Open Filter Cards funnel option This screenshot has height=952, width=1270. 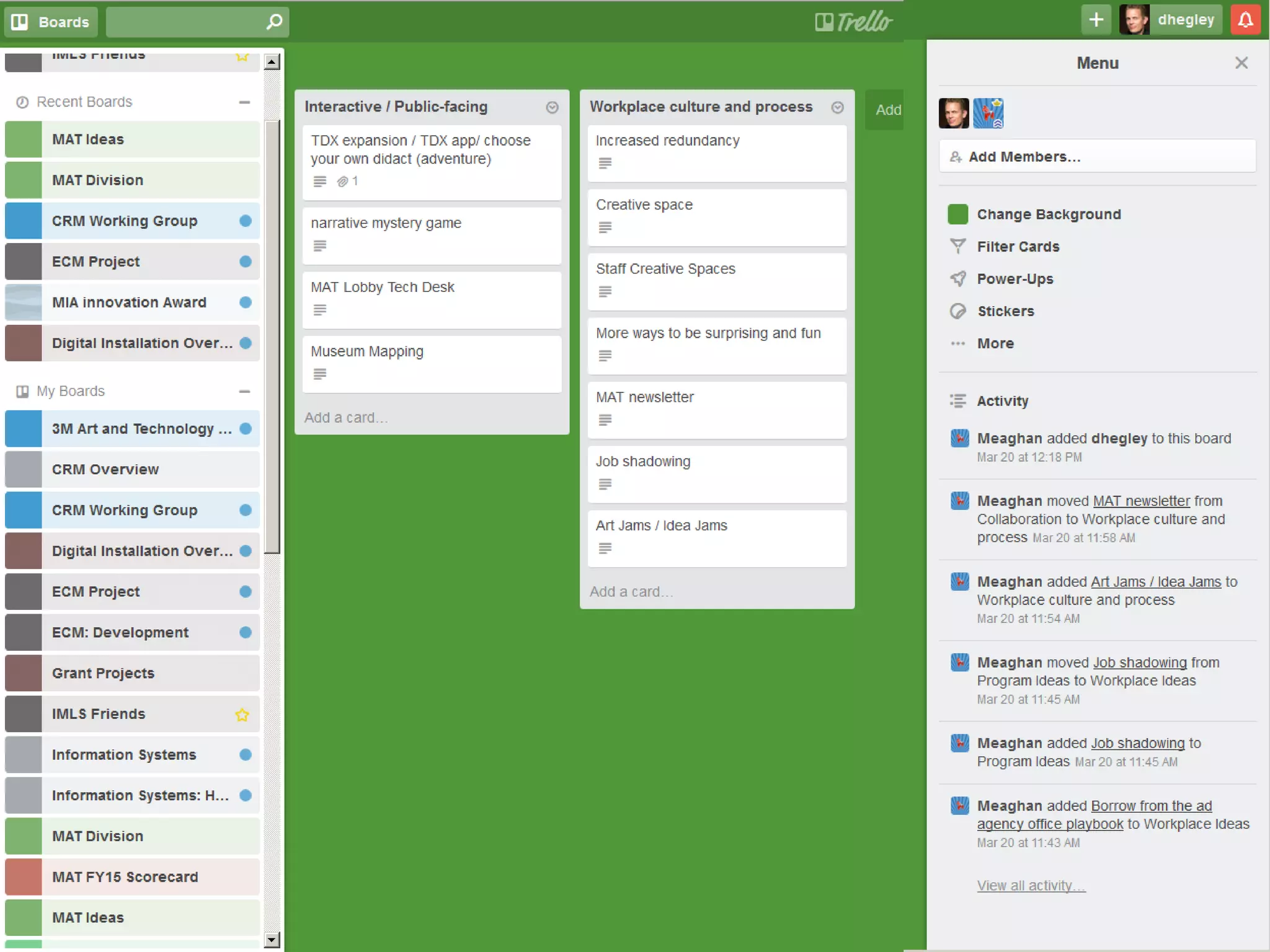(1018, 247)
